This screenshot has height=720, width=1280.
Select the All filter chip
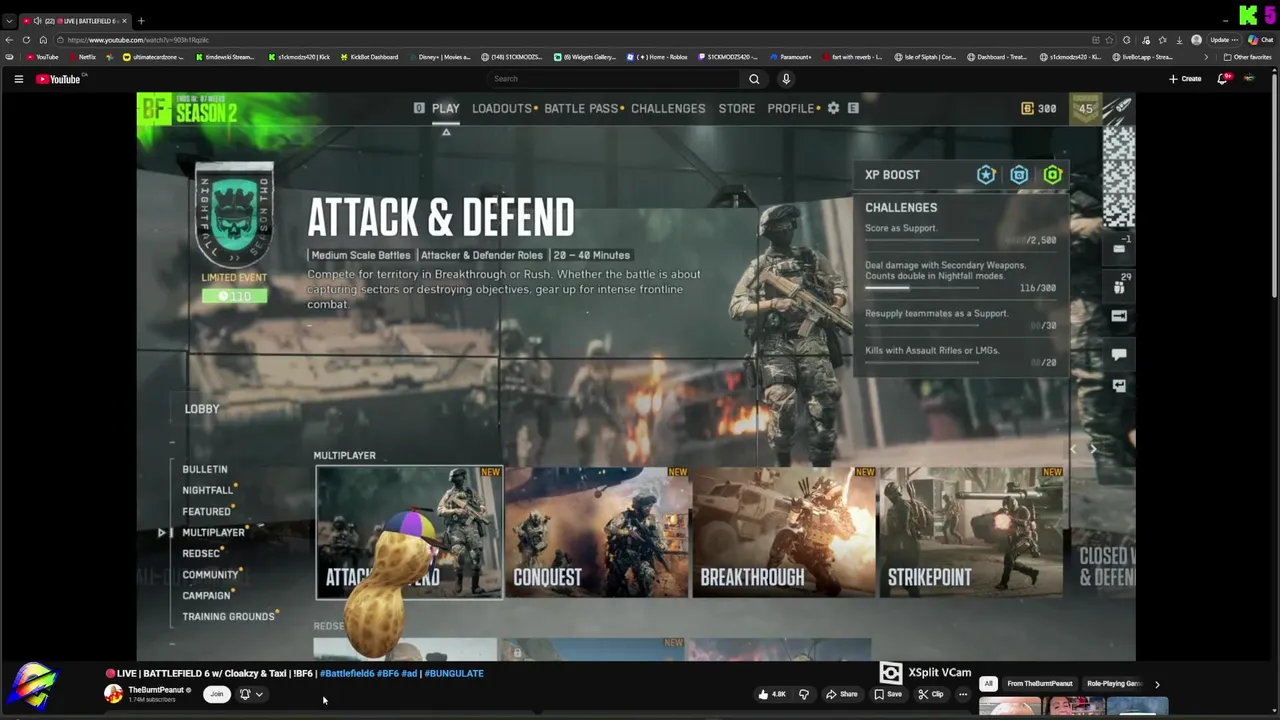(988, 684)
